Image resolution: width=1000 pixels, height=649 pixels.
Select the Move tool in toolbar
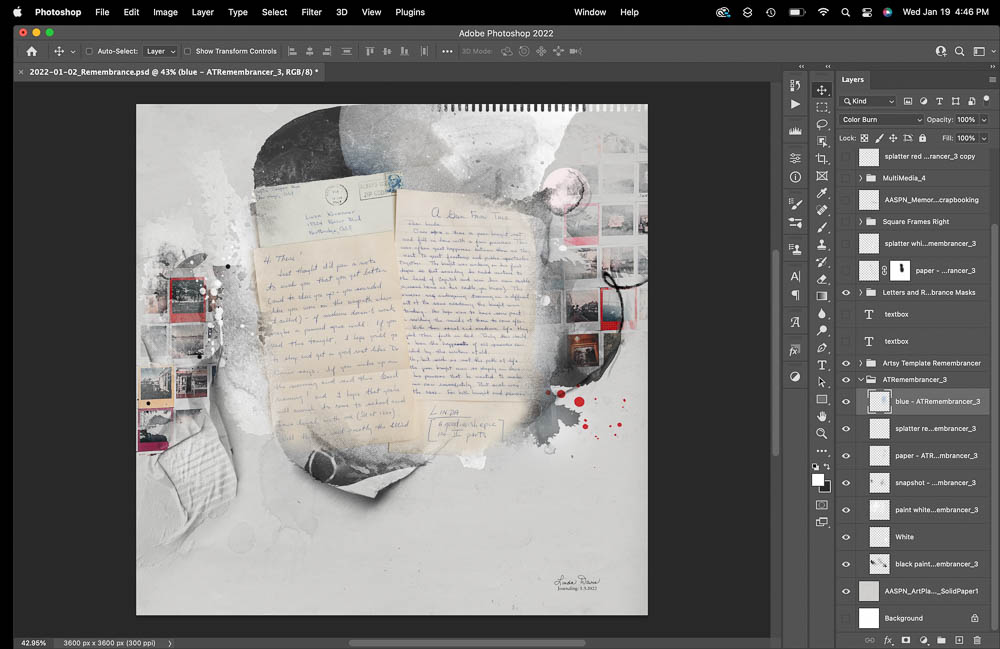[821, 90]
